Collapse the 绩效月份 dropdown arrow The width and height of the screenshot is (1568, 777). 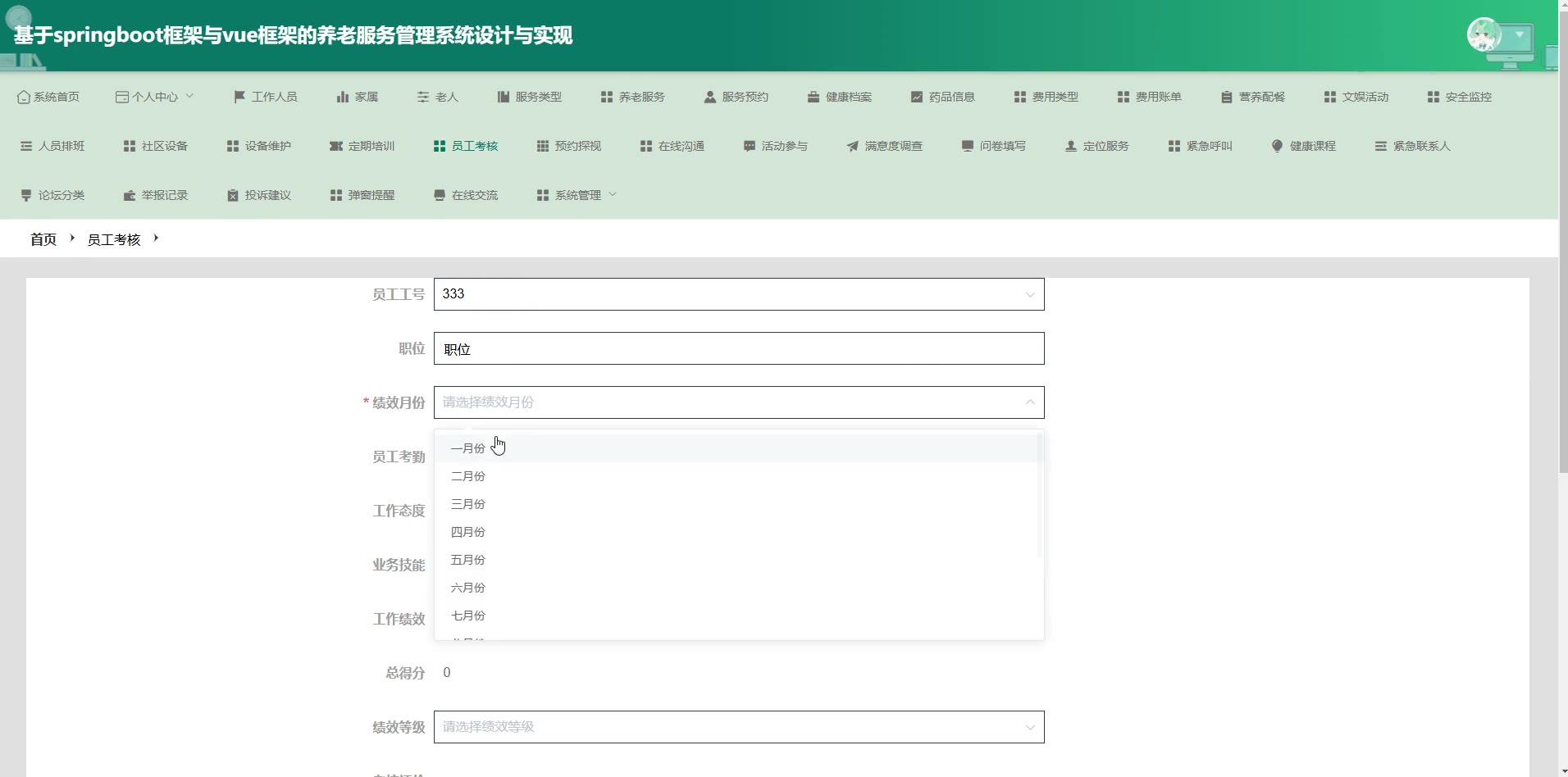pyautogui.click(x=1030, y=402)
